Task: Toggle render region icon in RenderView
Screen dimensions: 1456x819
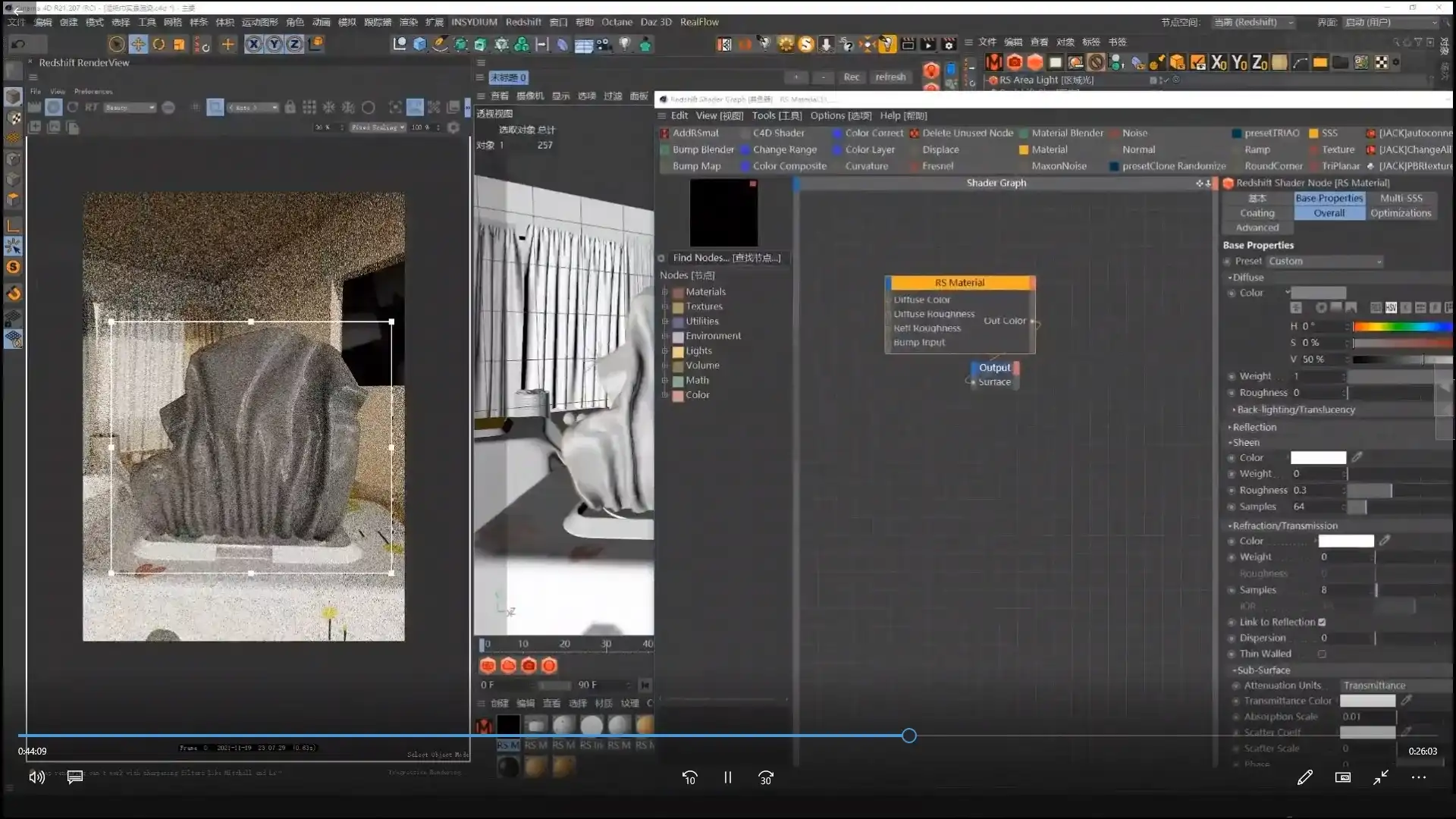Action: (x=215, y=108)
